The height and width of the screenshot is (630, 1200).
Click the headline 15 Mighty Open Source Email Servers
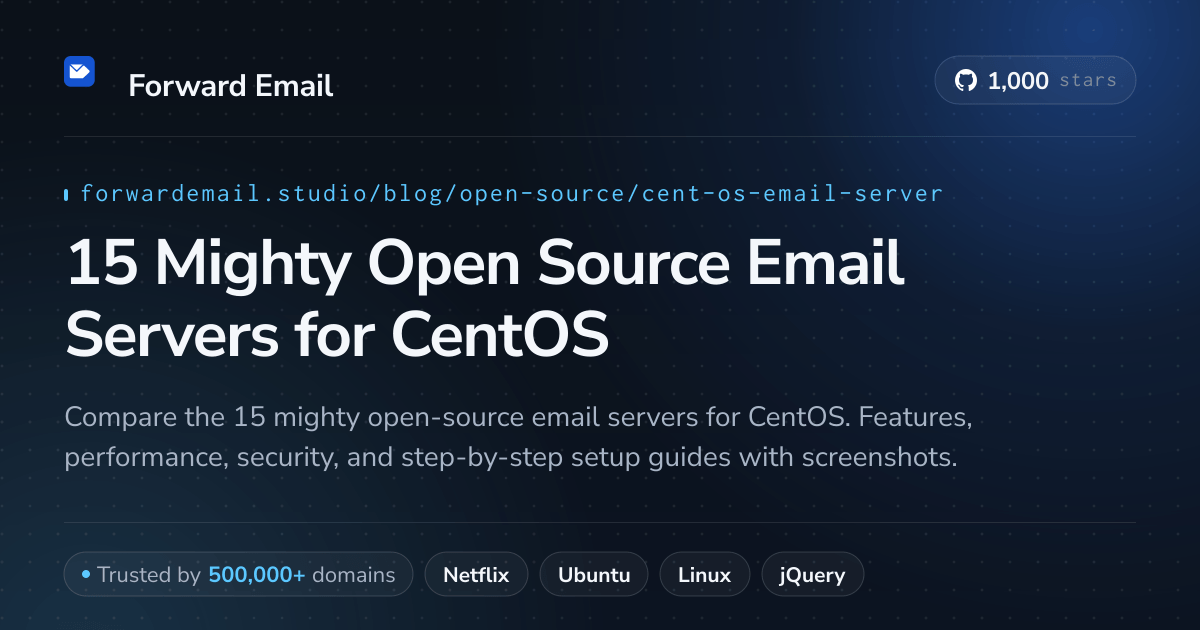[485, 298]
